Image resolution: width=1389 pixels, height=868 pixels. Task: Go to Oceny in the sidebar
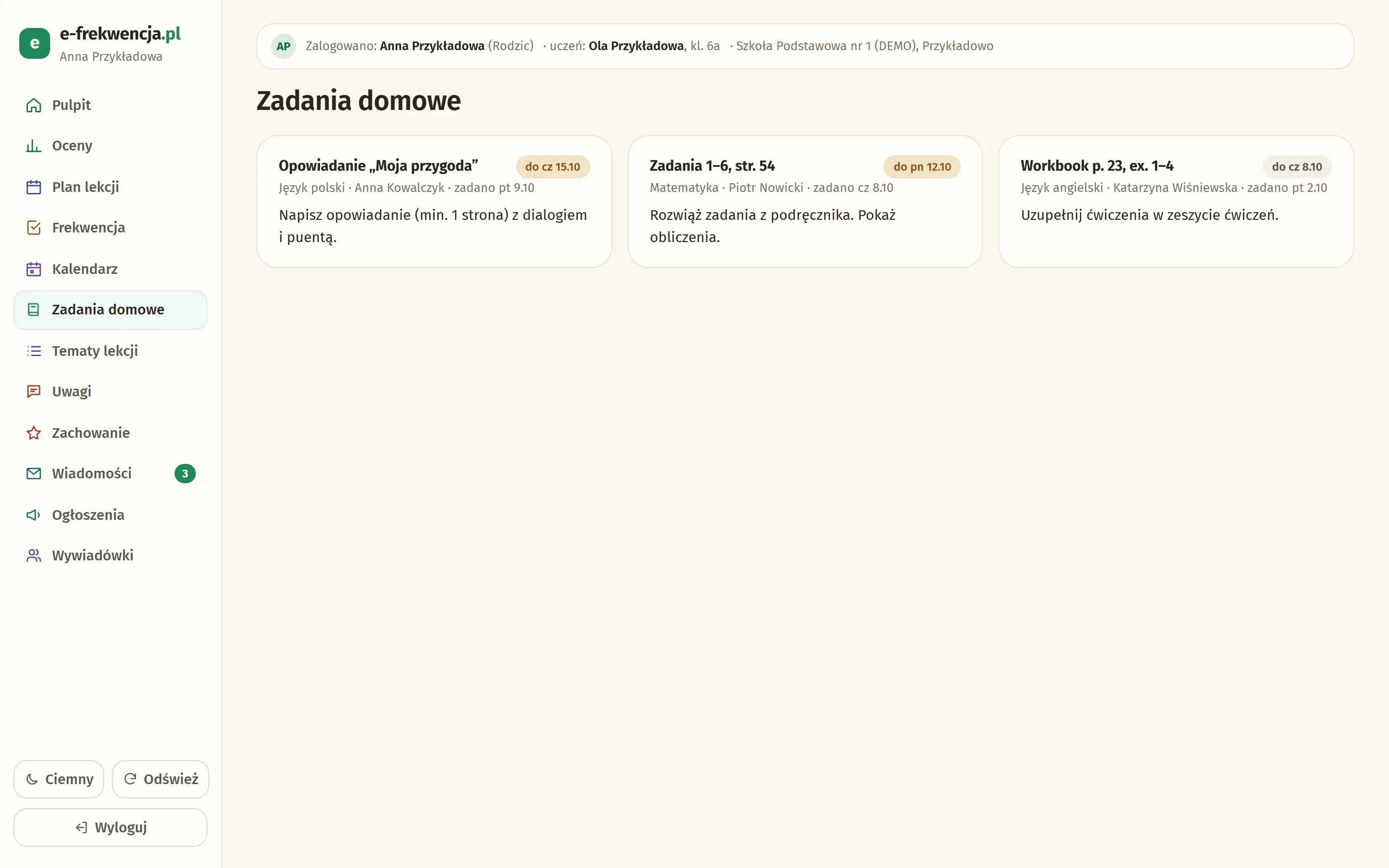pos(110,146)
